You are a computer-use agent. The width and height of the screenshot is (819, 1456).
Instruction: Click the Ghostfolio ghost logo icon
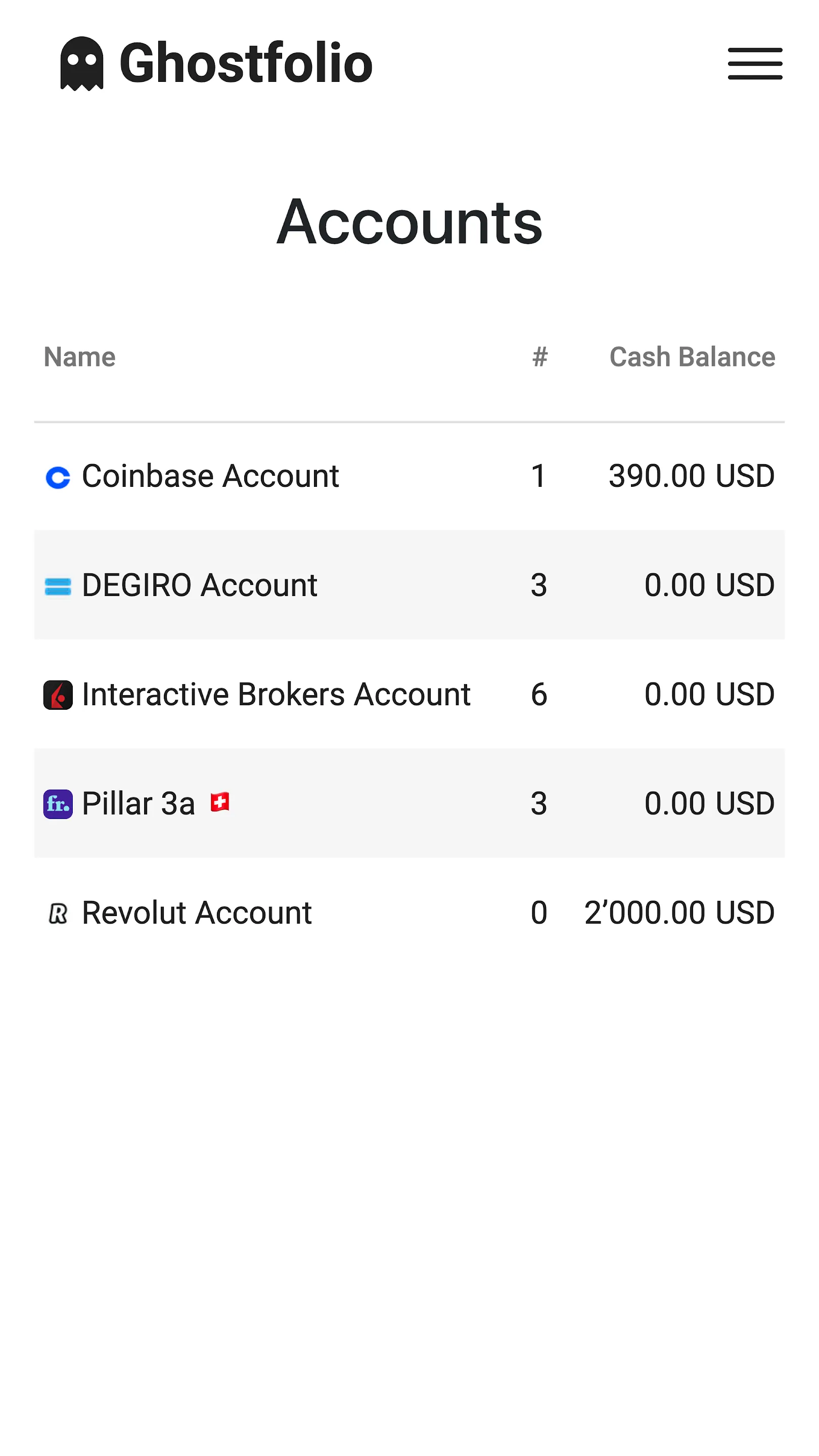click(81, 63)
